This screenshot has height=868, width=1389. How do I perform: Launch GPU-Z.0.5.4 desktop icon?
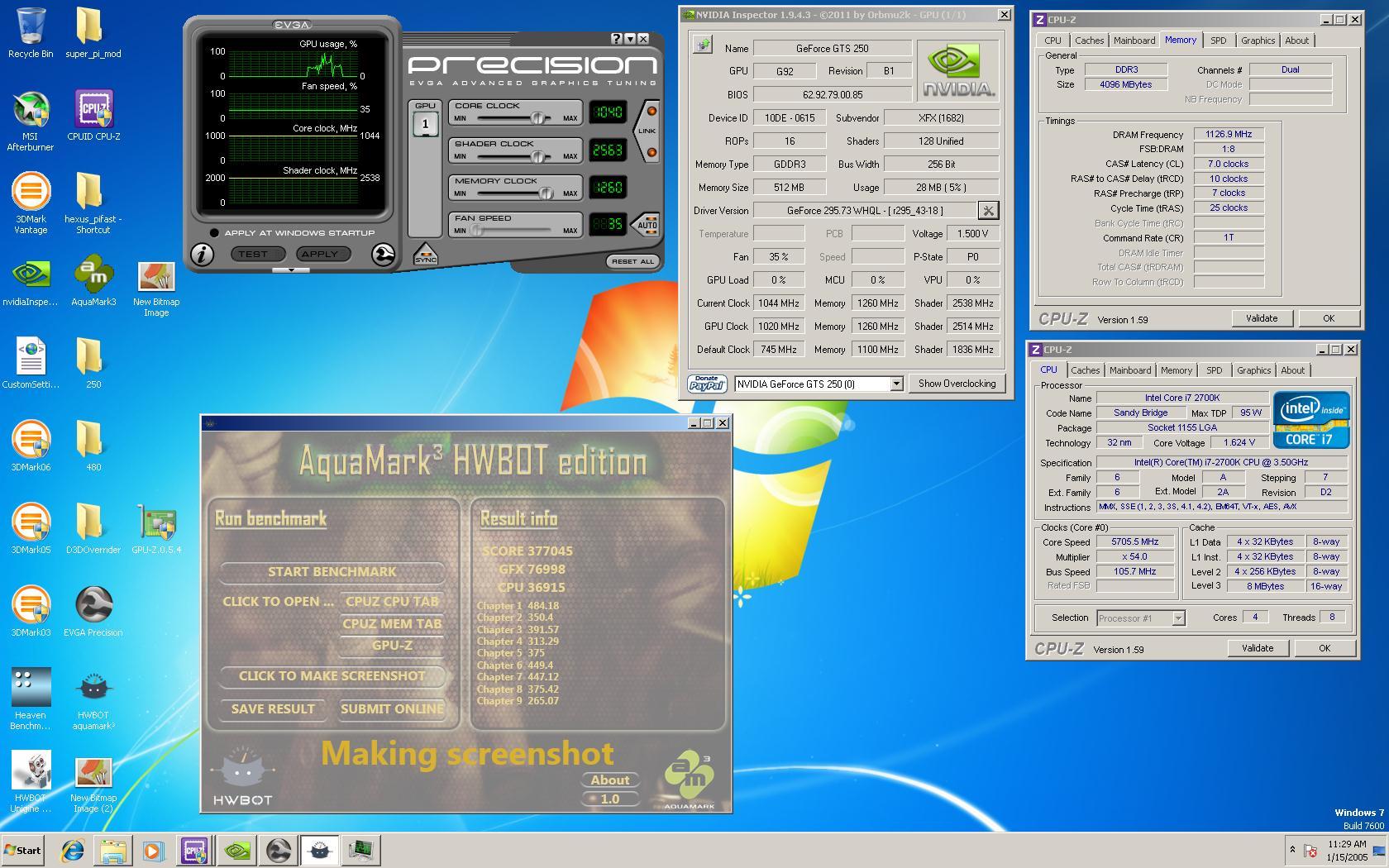coord(156,529)
